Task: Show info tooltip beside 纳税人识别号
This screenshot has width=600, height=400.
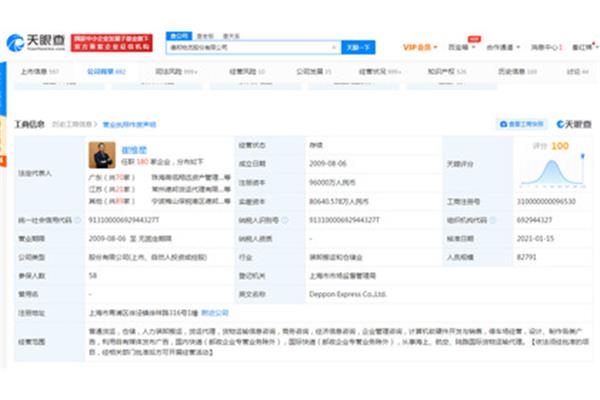Action: pyautogui.click(x=285, y=220)
